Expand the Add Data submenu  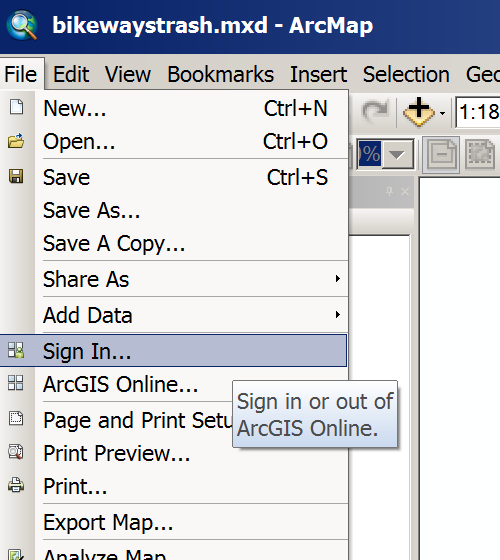coord(338,315)
